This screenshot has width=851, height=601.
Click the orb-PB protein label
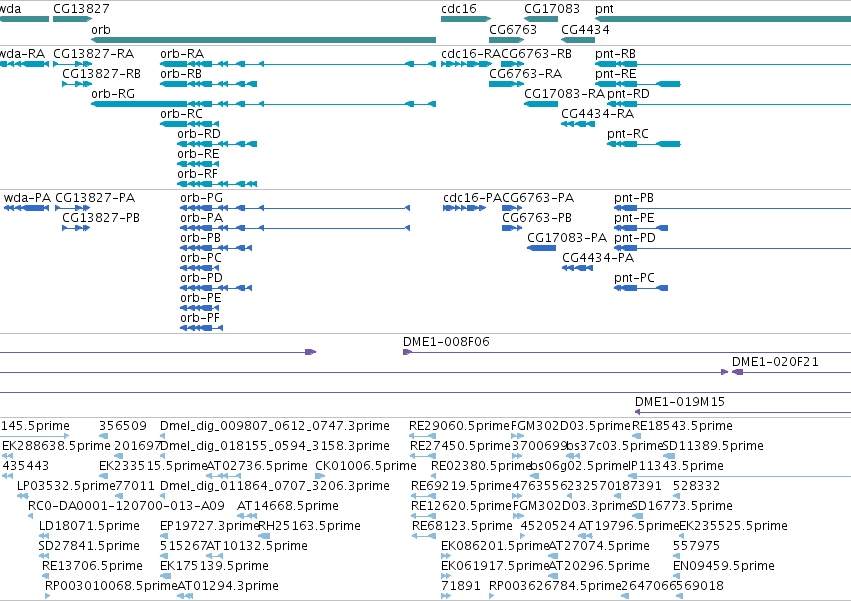(x=200, y=238)
